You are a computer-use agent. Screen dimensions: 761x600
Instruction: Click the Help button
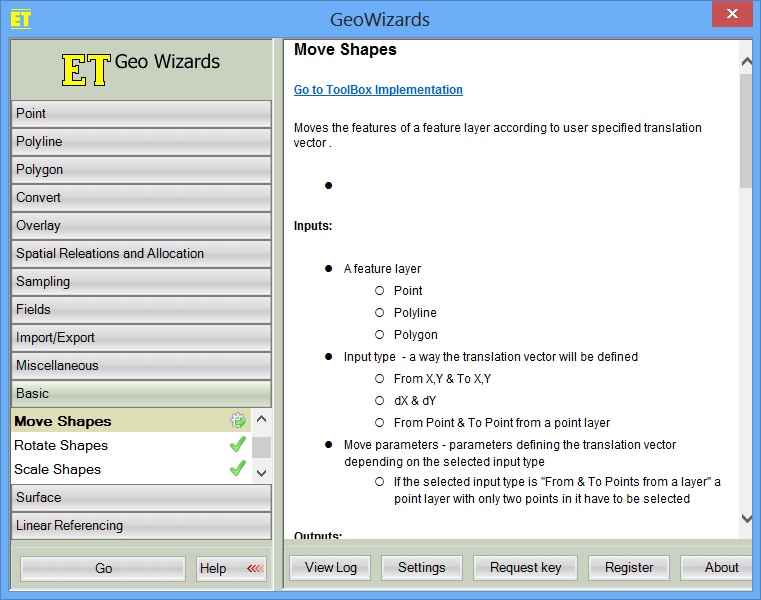coord(232,568)
